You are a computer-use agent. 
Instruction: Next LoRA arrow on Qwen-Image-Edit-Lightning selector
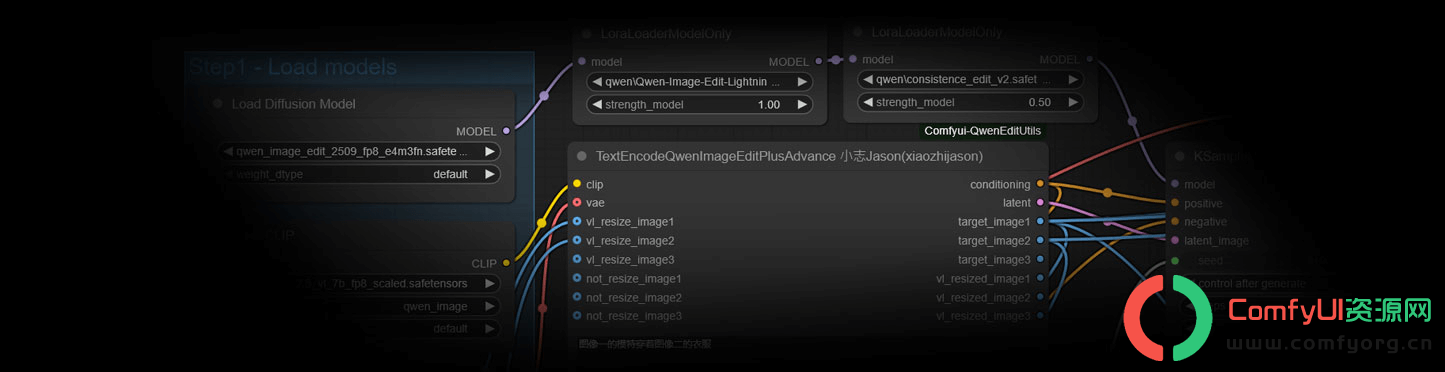(802, 82)
